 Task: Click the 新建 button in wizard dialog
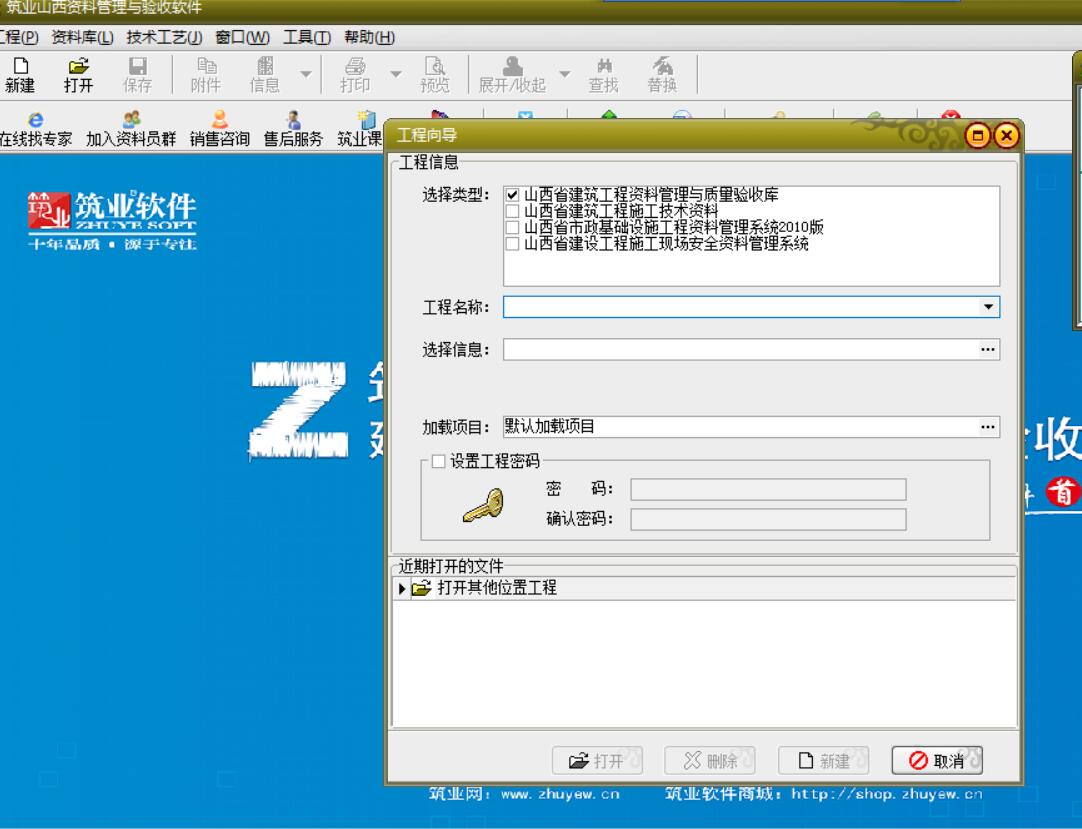pyautogui.click(x=823, y=761)
